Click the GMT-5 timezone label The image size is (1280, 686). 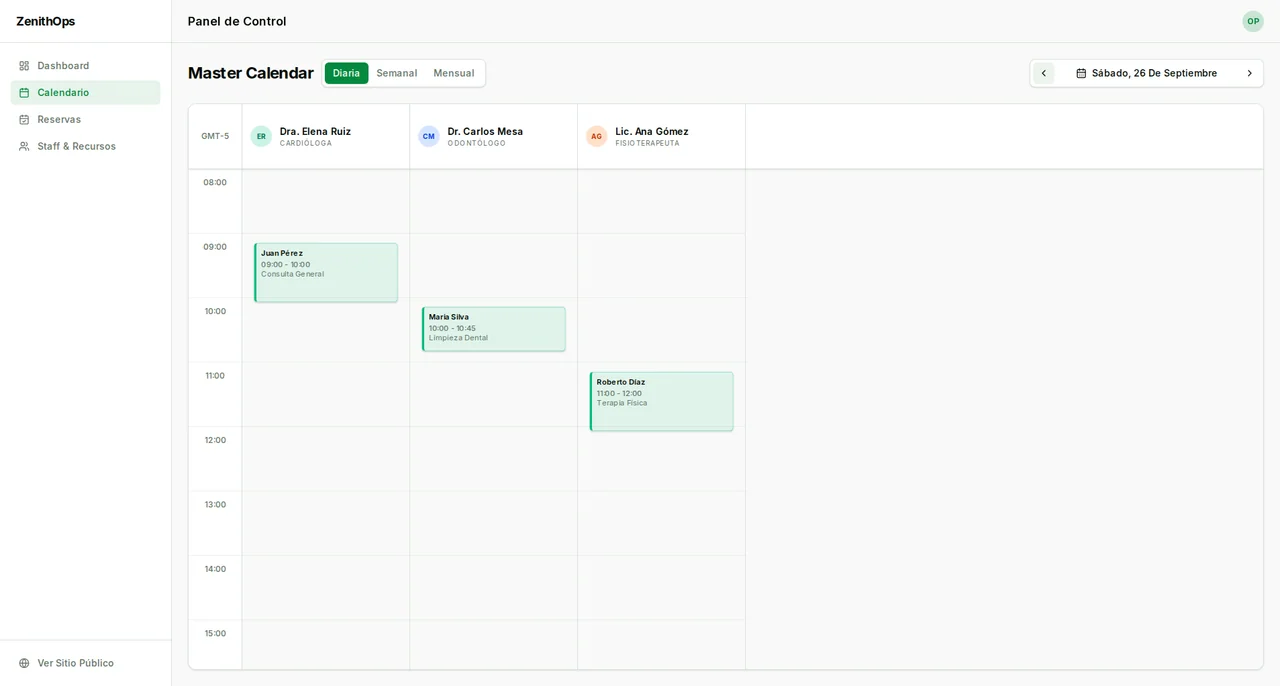coord(215,136)
